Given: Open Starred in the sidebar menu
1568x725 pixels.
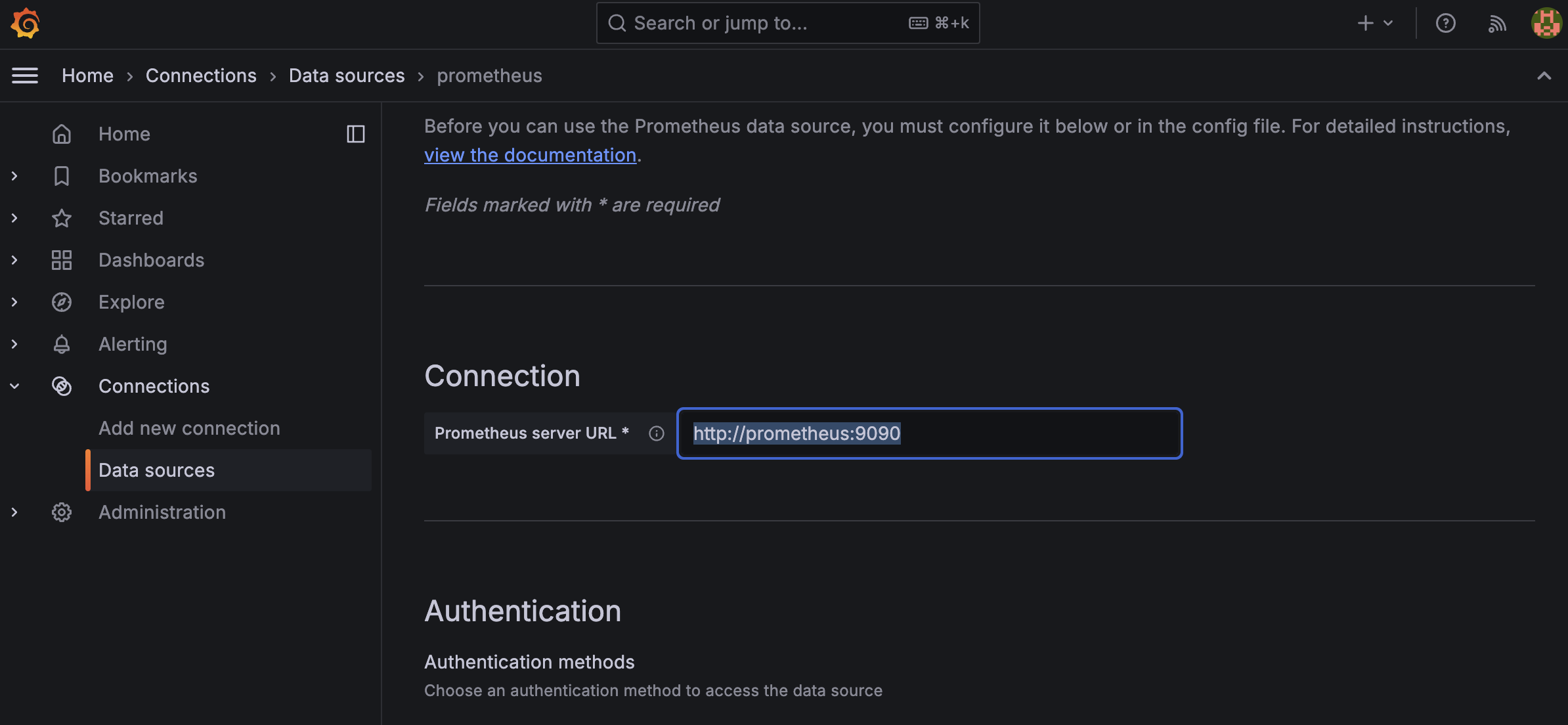Looking at the screenshot, I should (x=131, y=218).
